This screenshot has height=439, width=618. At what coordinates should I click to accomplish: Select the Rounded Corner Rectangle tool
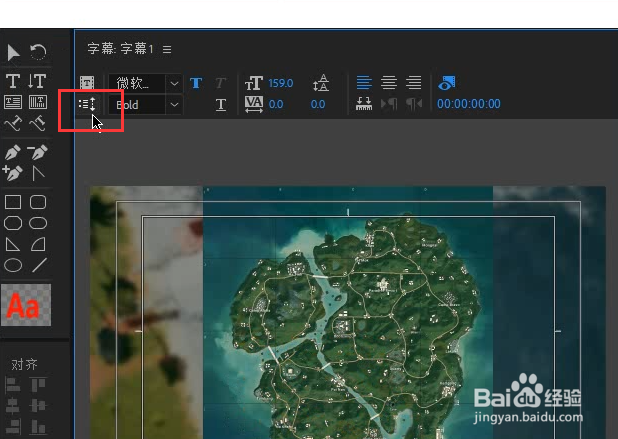click(38, 202)
